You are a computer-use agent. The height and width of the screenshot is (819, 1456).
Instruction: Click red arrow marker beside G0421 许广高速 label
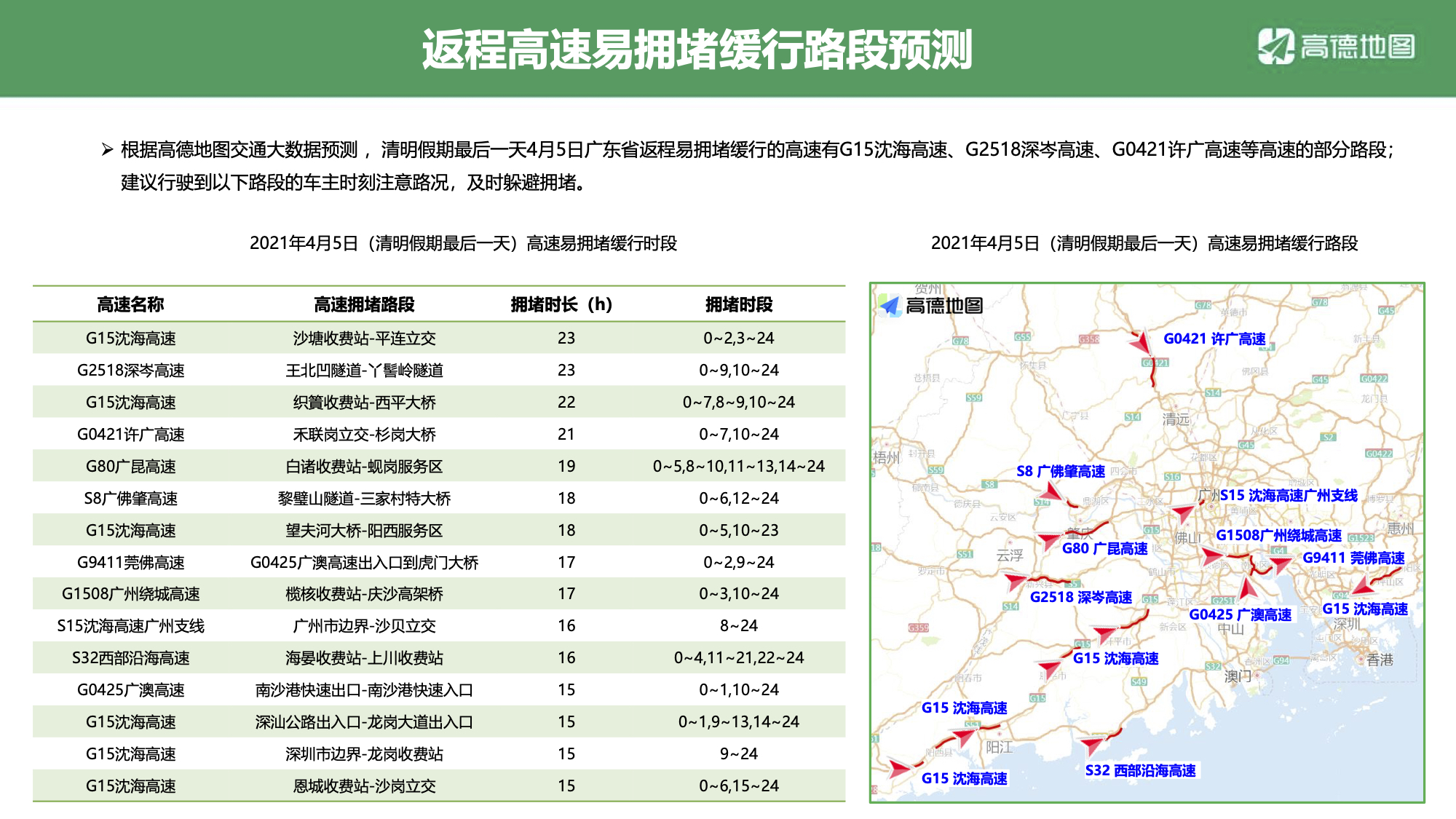point(1140,341)
